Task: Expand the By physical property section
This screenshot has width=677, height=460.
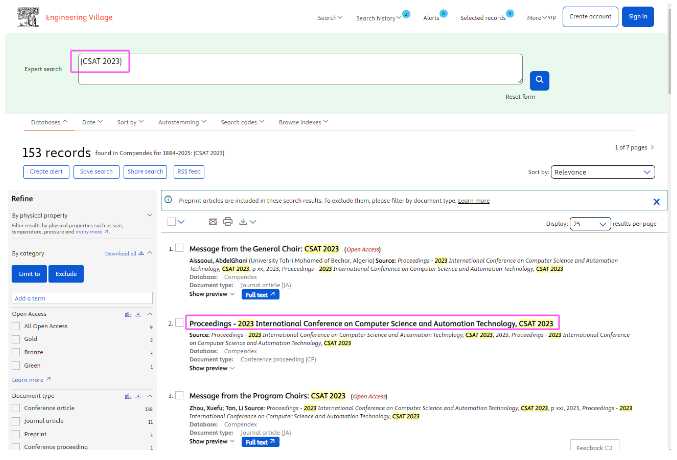Action: (x=150, y=215)
